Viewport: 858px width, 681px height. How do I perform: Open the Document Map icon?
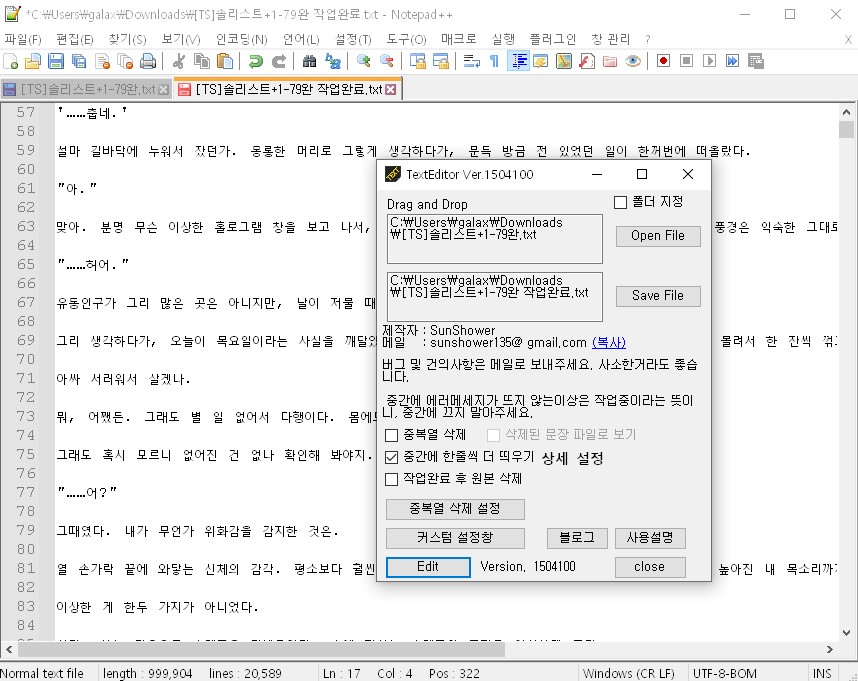point(564,61)
